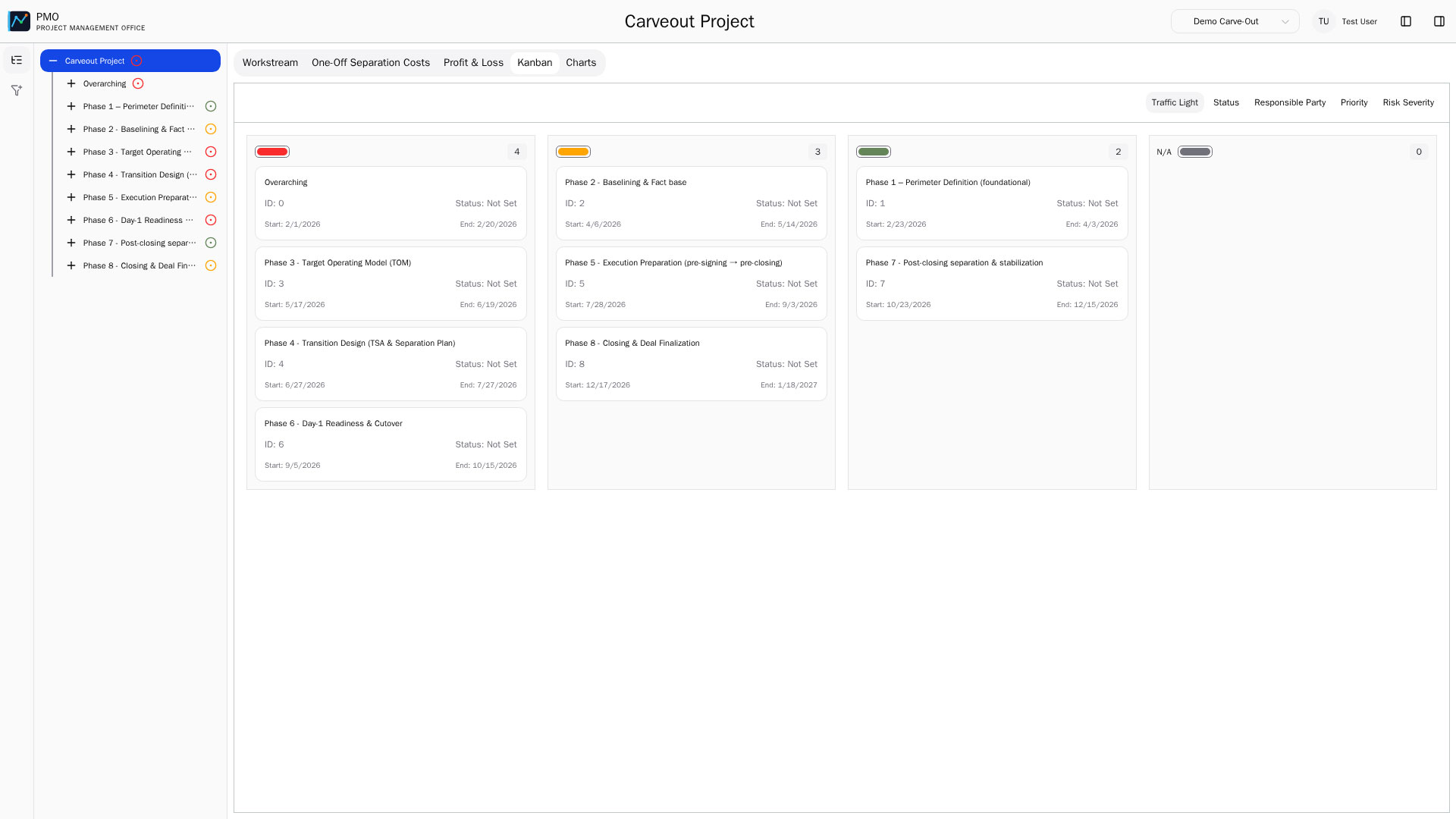Open the Profit & Loss tab
This screenshot has width=1456, height=819.
click(473, 62)
